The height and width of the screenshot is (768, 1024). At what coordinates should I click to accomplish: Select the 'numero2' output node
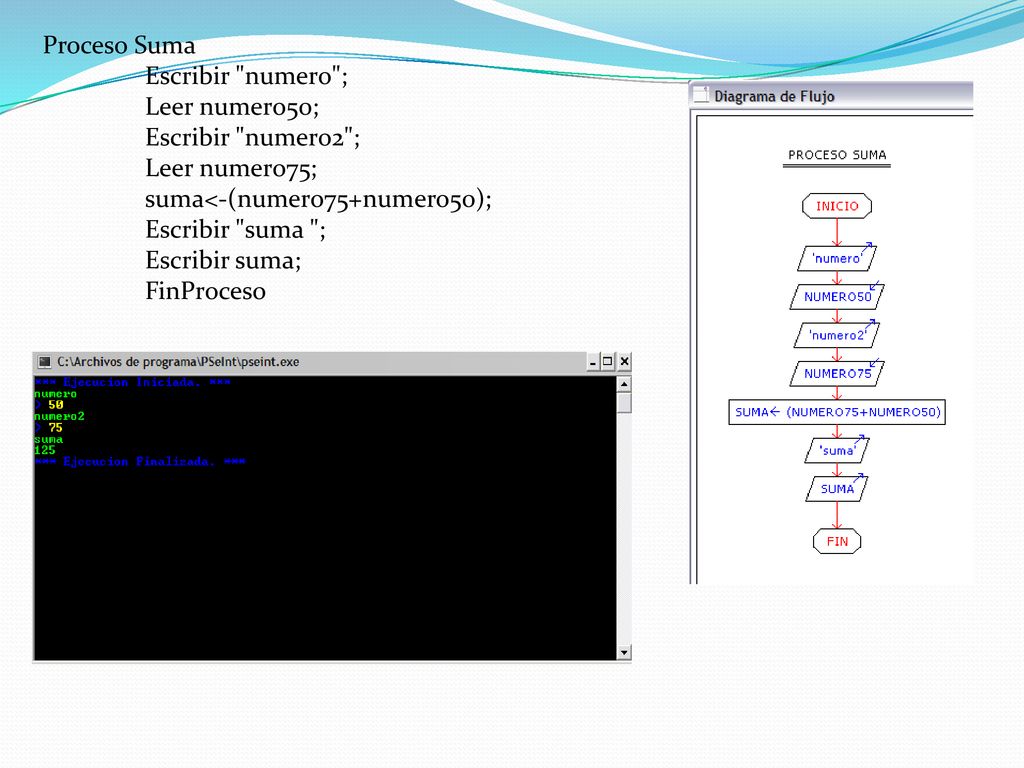coord(837,335)
